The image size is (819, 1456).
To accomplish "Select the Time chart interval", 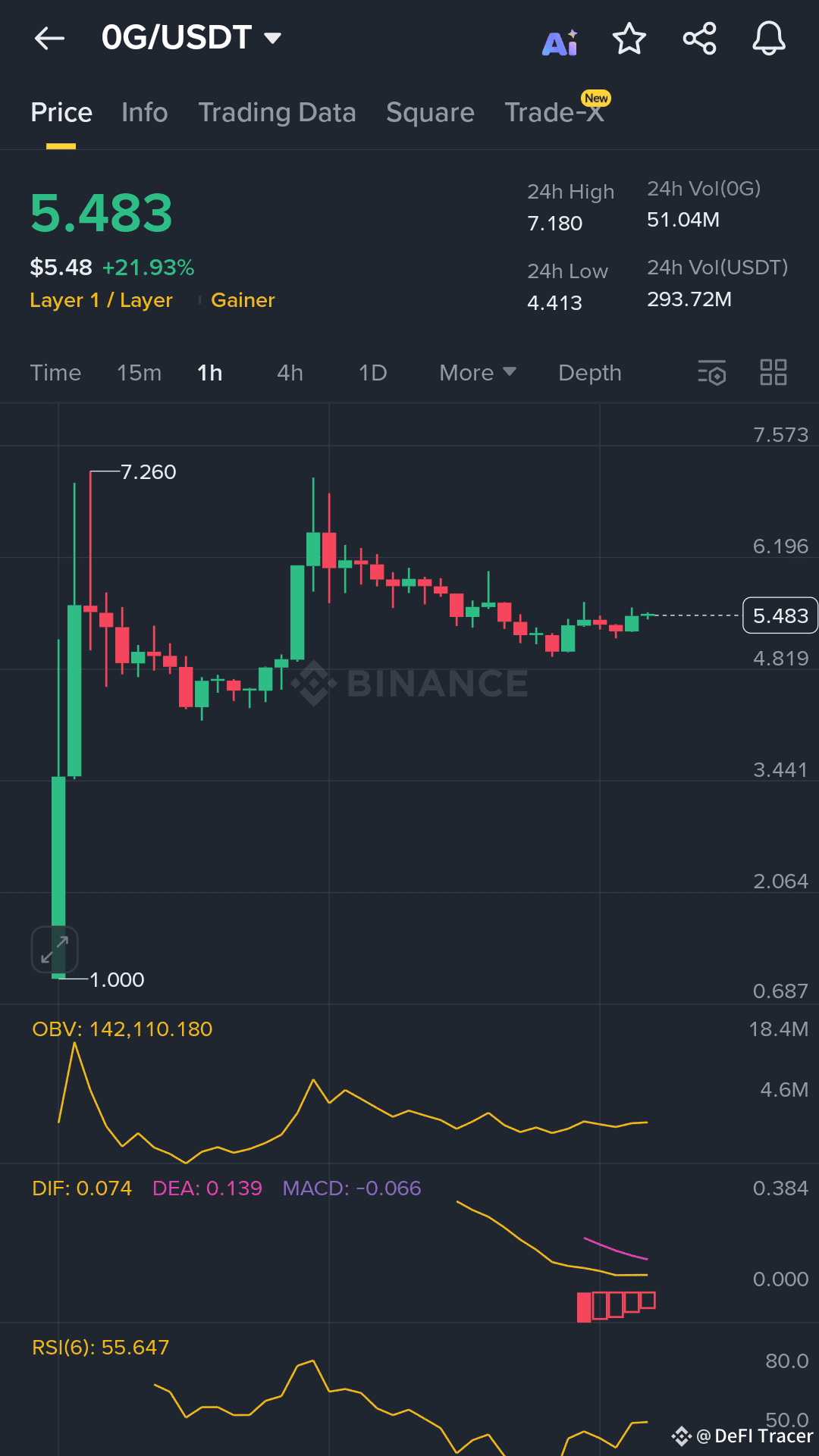I will tap(55, 373).
